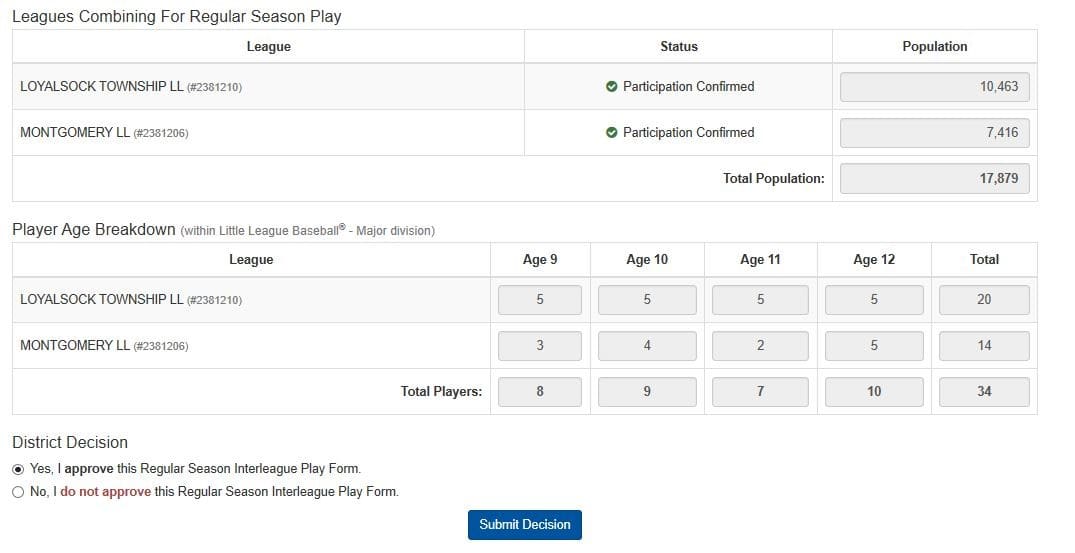Click Loyalsock Township Age 10 field

[x=647, y=300]
